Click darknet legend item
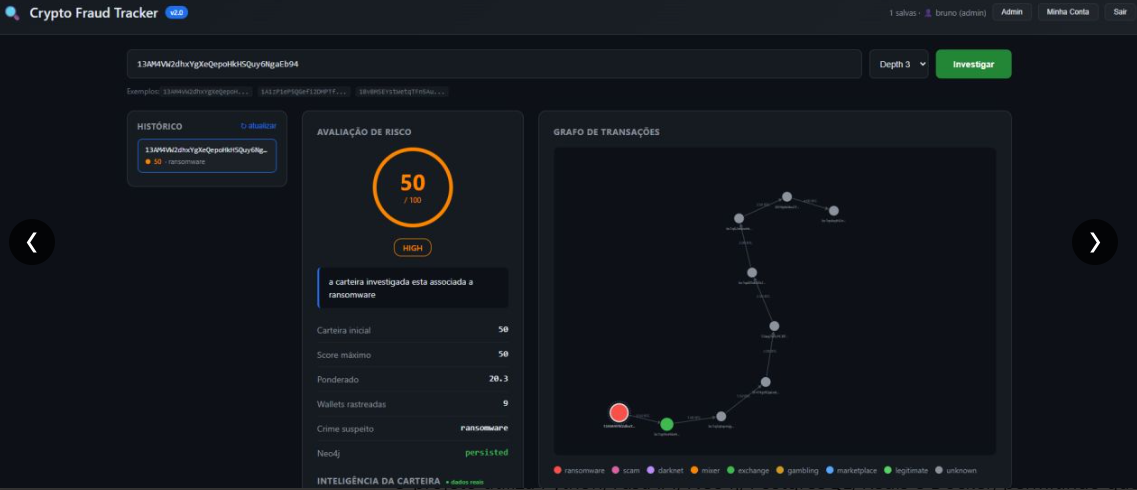 666,470
